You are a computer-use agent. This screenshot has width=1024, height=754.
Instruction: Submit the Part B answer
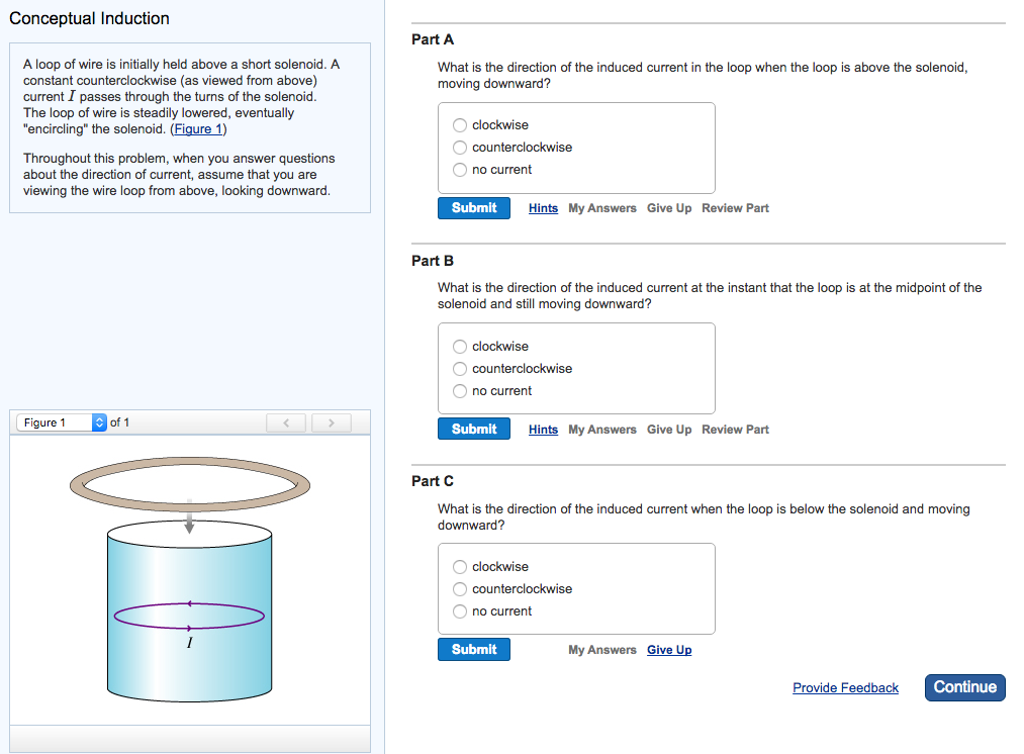point(474,429)
